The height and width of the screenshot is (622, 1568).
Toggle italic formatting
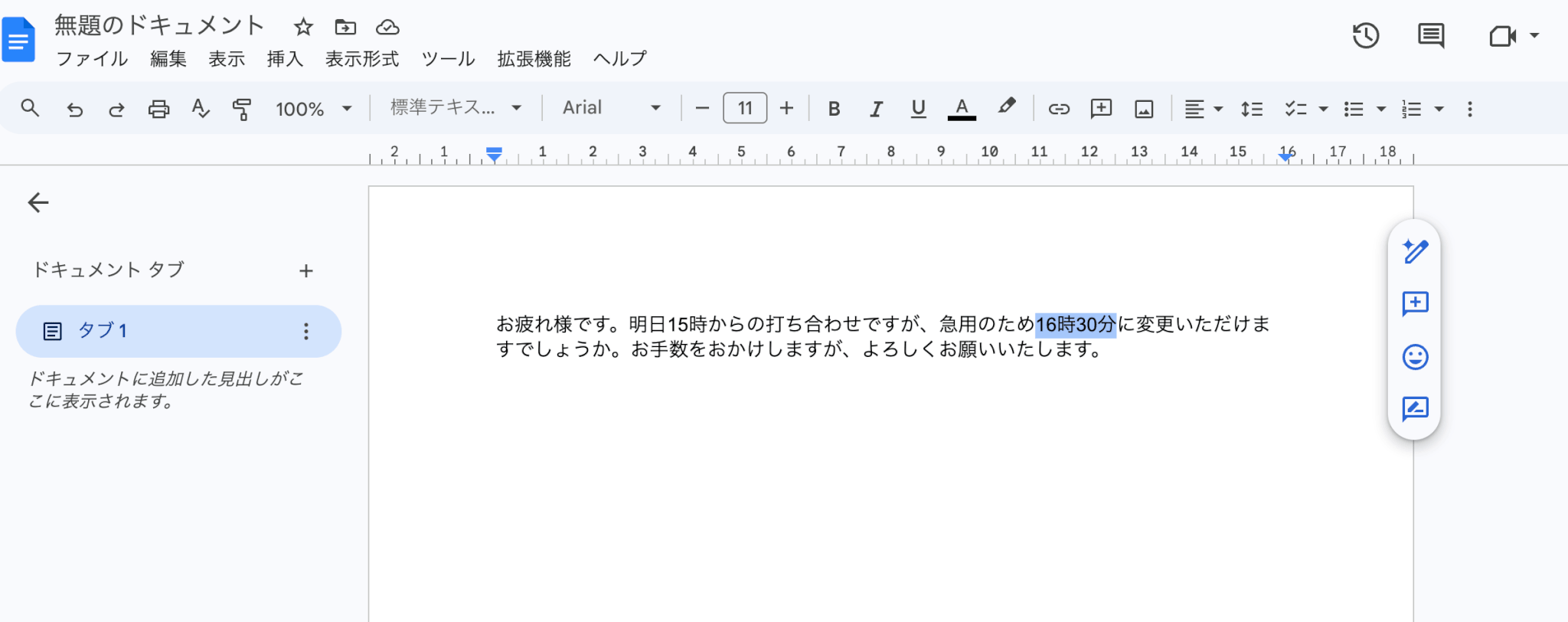pyautogui.click(x=876, y=109)
